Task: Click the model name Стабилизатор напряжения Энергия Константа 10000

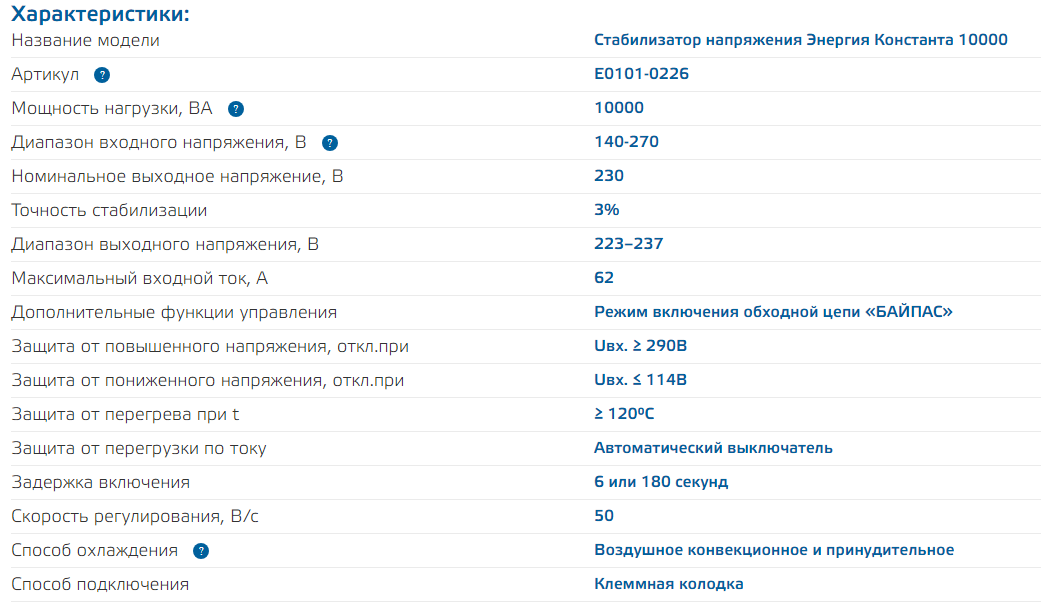Action: 800,40
